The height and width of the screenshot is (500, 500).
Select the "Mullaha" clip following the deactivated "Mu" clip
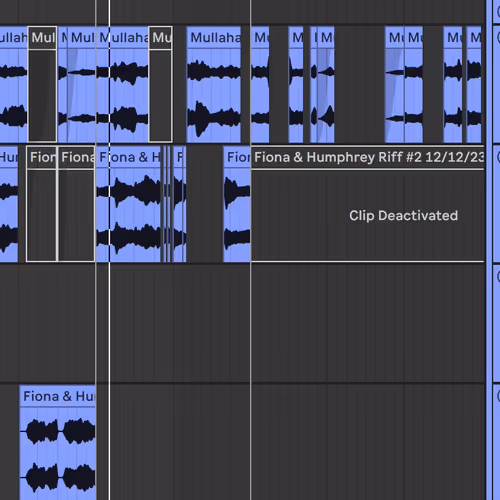tap(214, 84)
